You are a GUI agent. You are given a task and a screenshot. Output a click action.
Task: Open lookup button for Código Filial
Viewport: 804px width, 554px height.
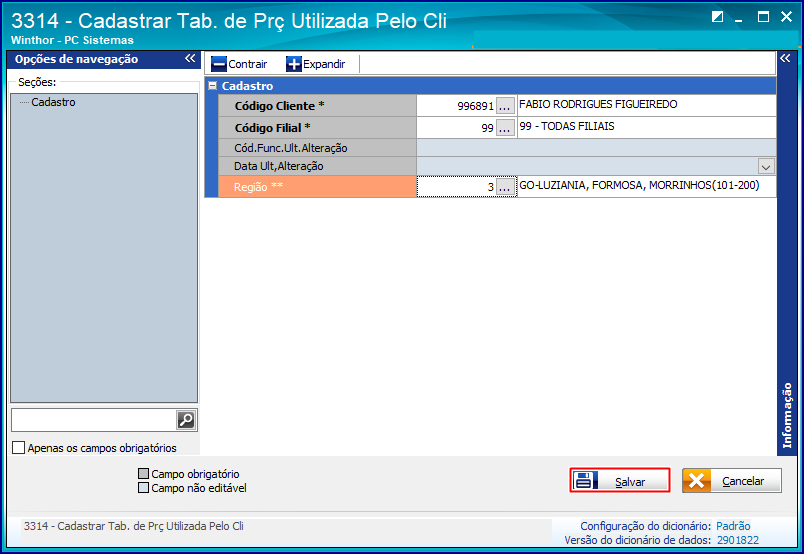pos(505,128)
